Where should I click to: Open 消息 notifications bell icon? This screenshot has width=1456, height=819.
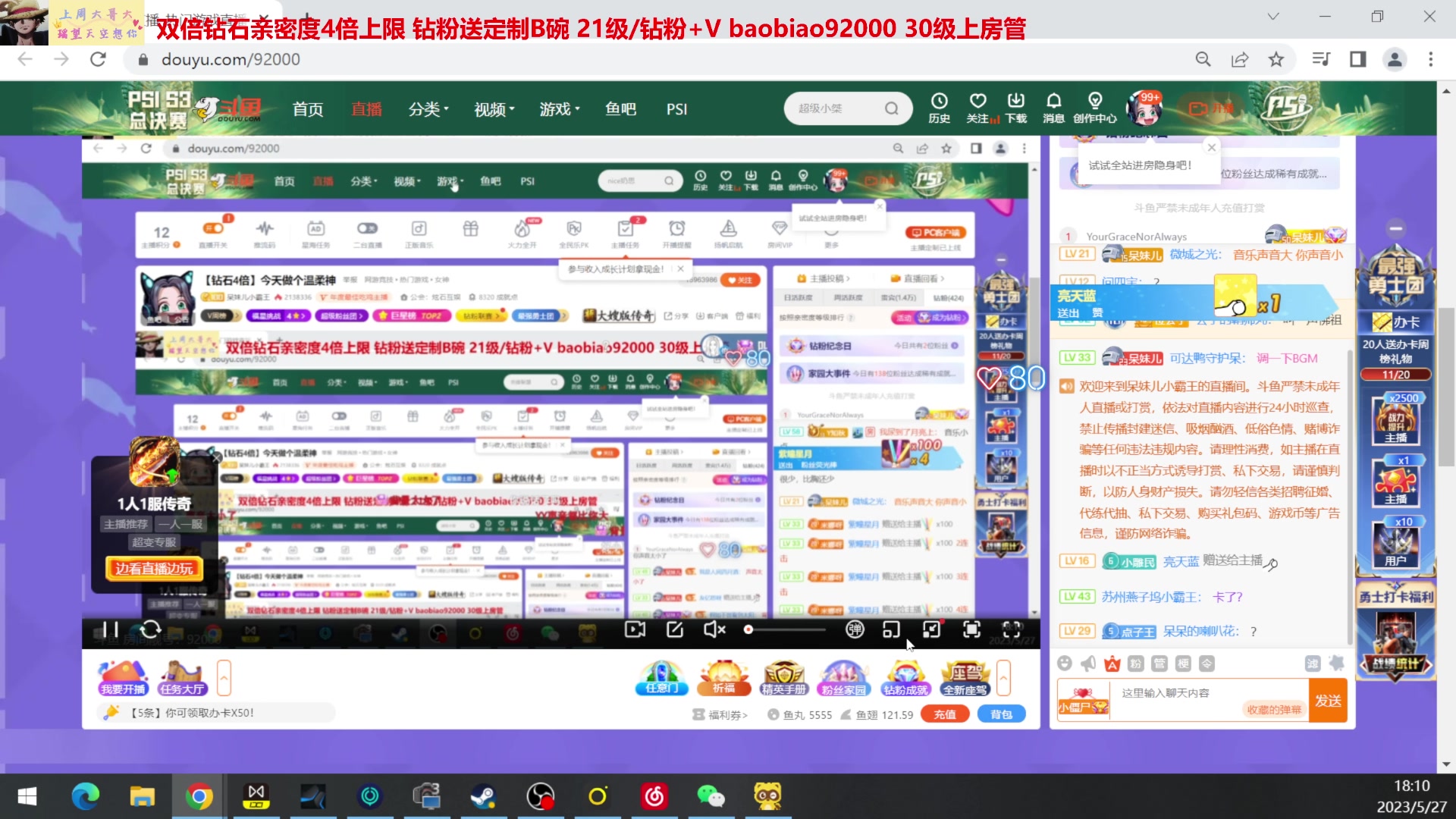point(1053,108)
